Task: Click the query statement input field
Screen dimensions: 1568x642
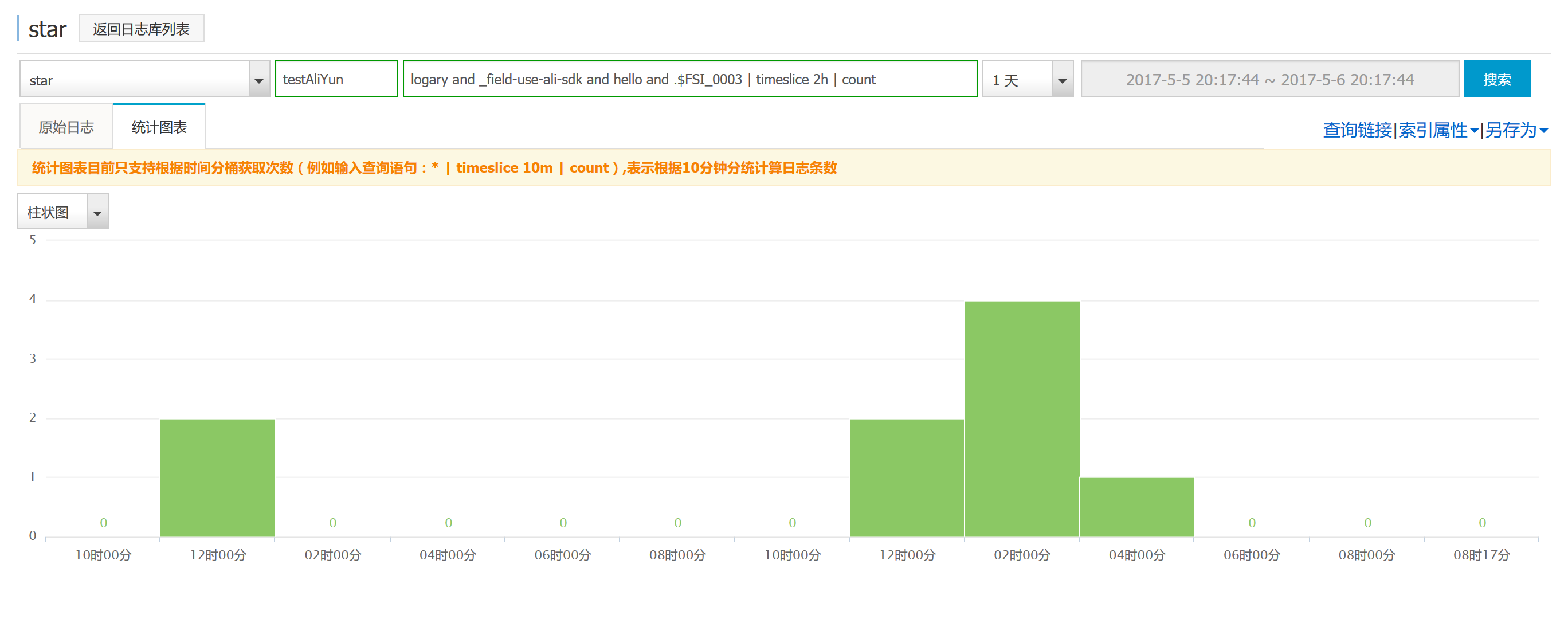Action: click(x=689, y=79)
